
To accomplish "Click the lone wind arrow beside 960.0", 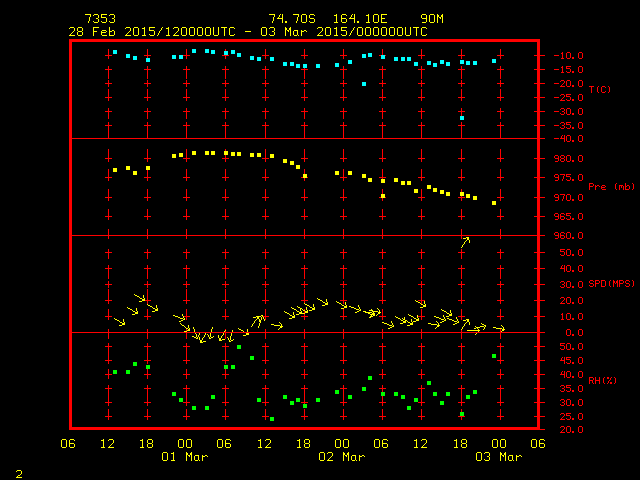I will pos(465,242).
